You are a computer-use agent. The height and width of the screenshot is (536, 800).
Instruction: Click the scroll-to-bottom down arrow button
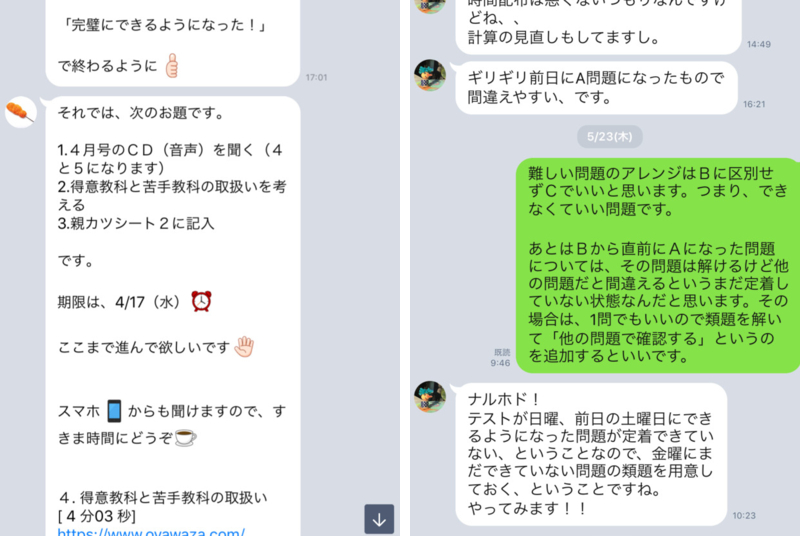[x=379, y=519]
